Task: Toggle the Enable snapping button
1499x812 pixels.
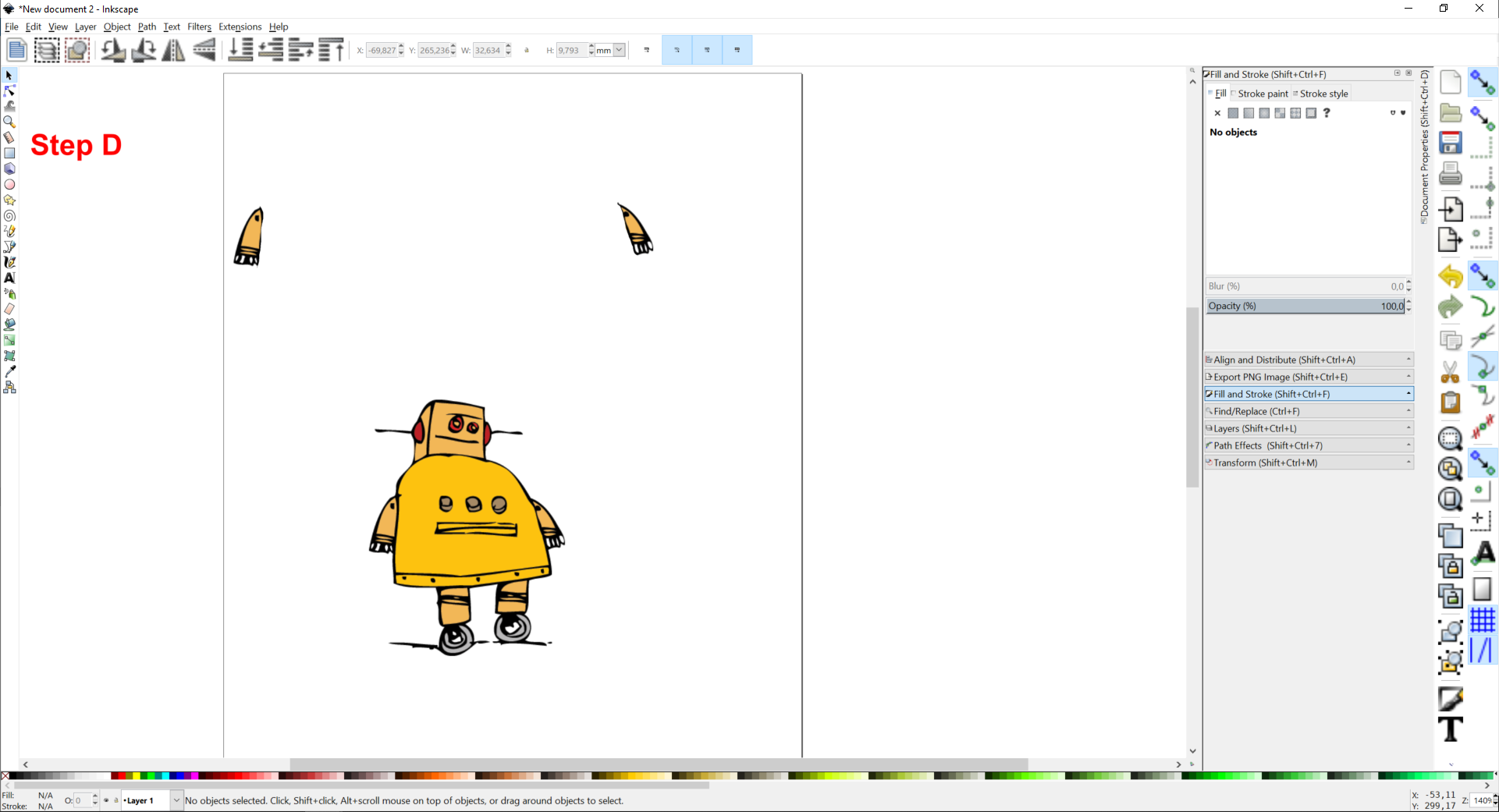Action: tap(1483, 83)
